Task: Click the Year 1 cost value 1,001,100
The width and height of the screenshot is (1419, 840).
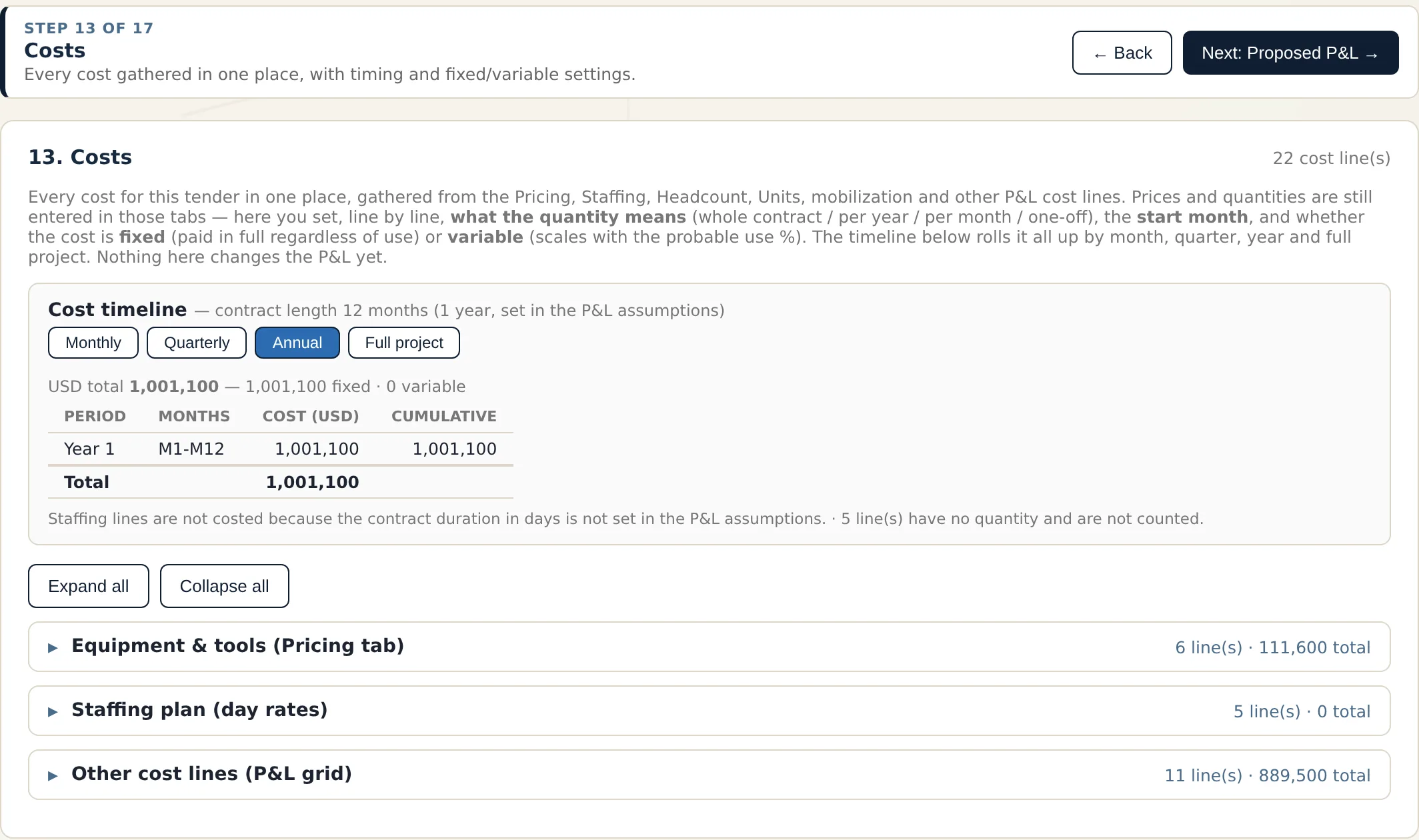Action: click(x=317, y=449)
